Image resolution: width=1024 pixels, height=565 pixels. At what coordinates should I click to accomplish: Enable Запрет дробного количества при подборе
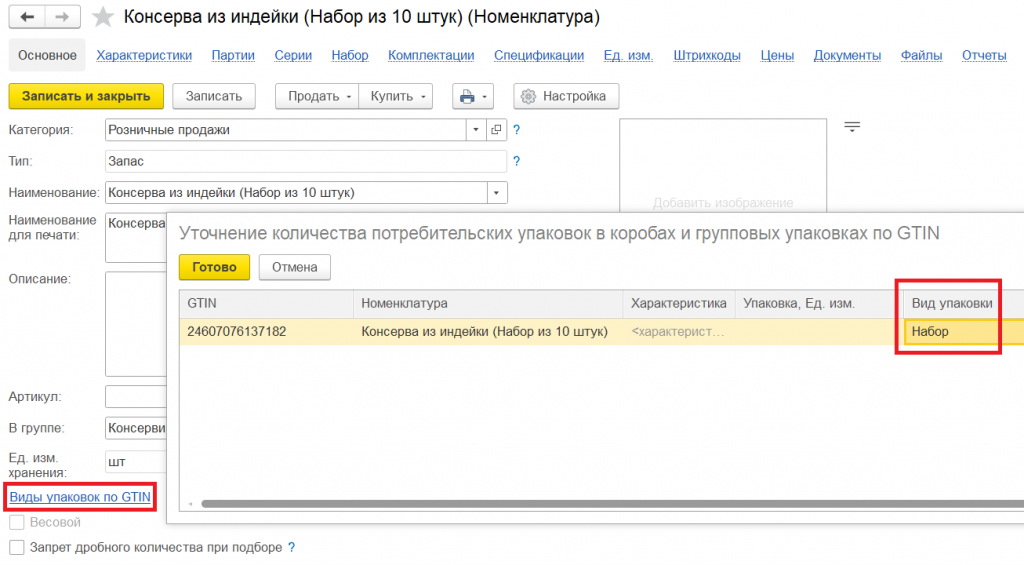[x=17, y=547]
